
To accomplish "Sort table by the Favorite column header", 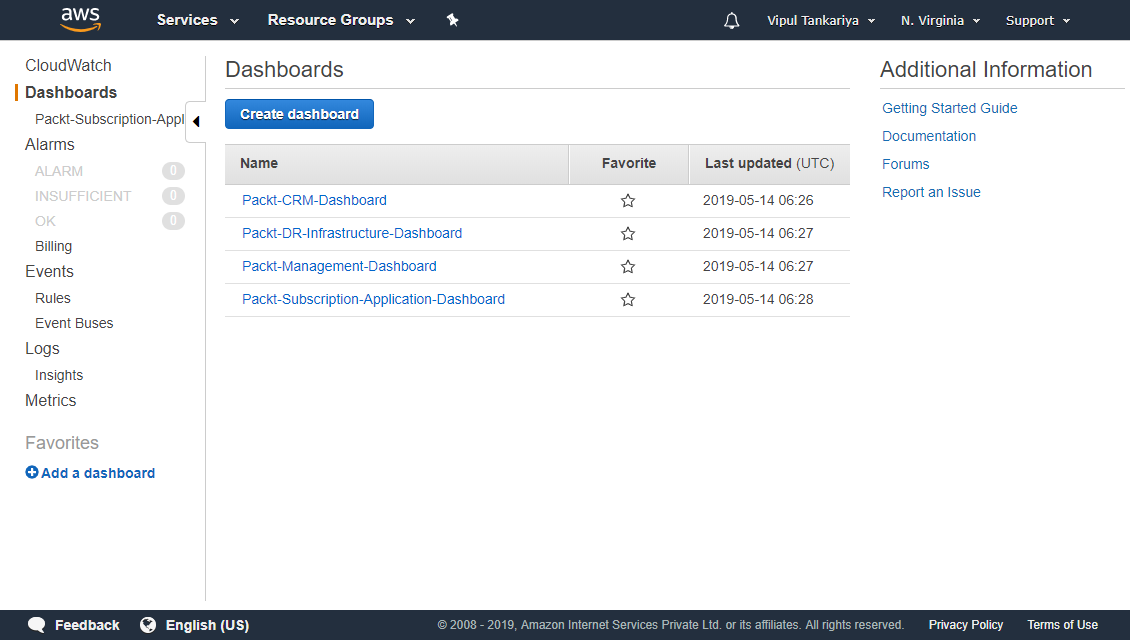I will (628, 164).
